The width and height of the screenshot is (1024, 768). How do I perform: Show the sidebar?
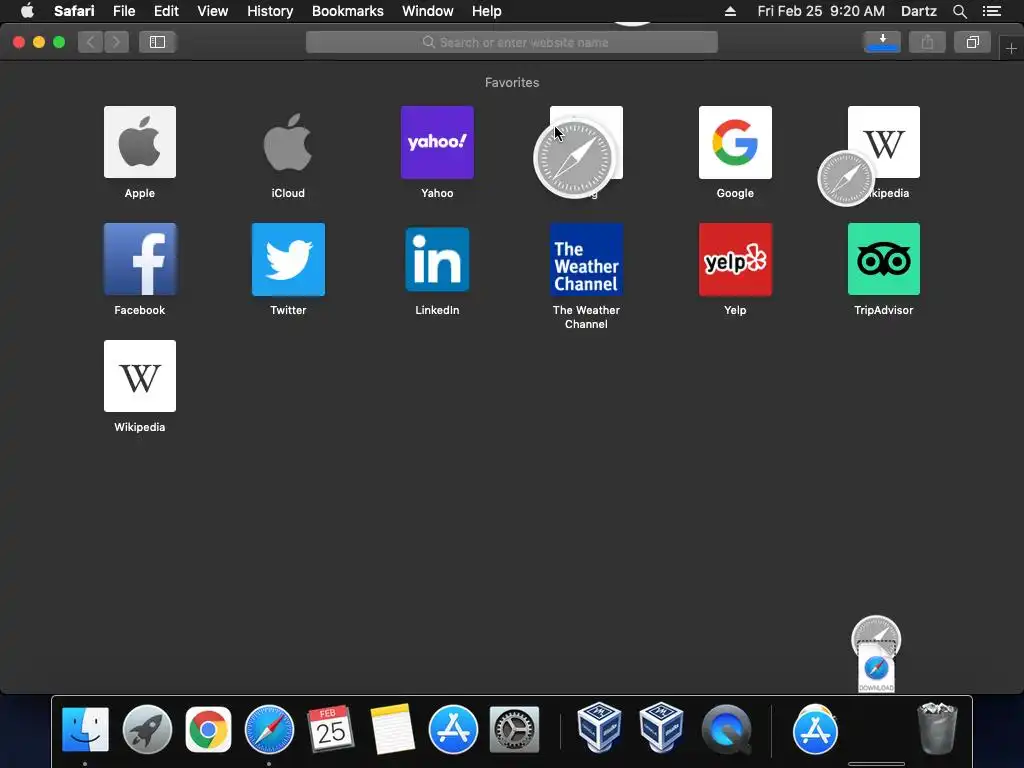click(157, 42)
